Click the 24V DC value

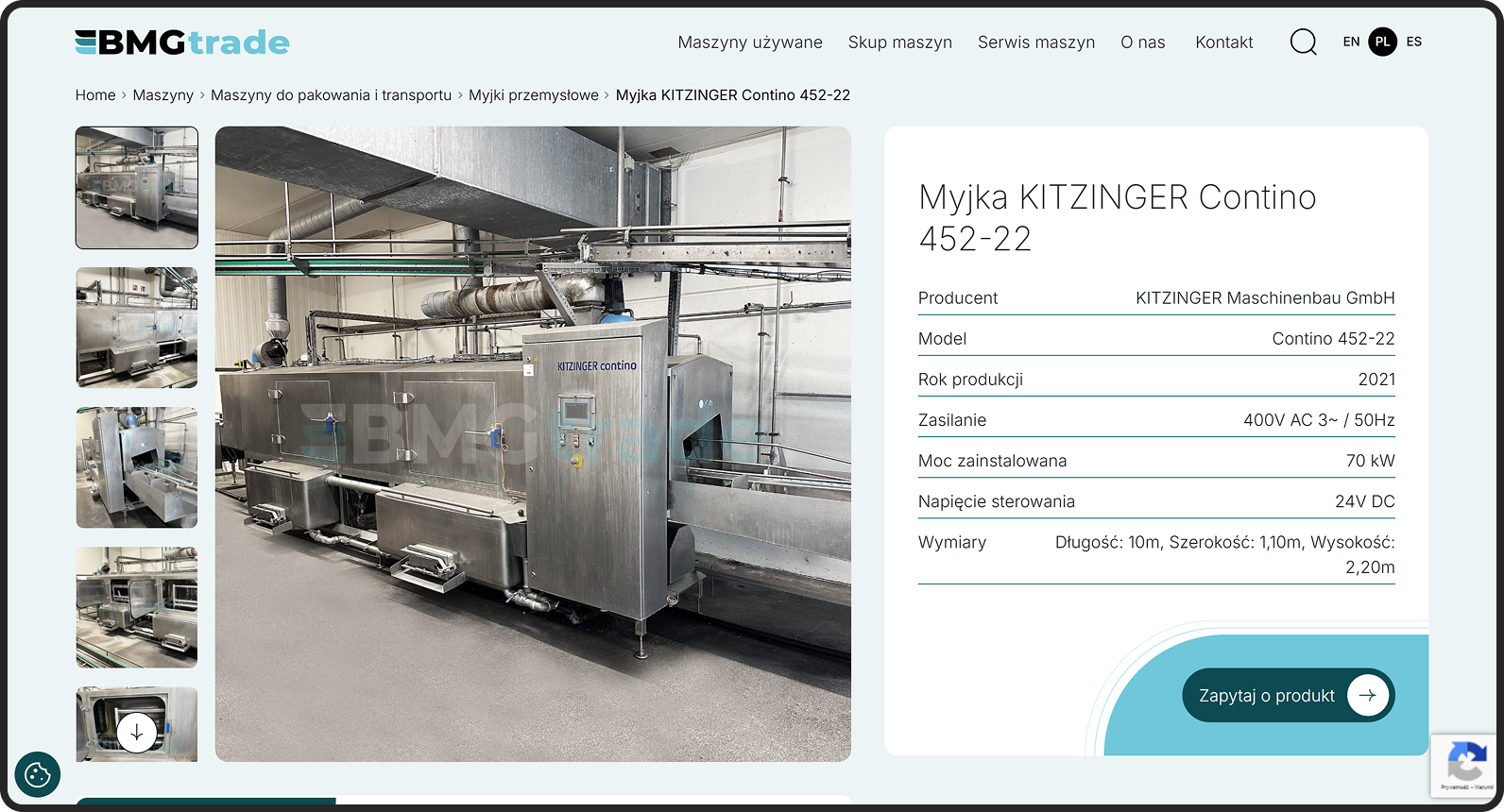coord(1365,501)
